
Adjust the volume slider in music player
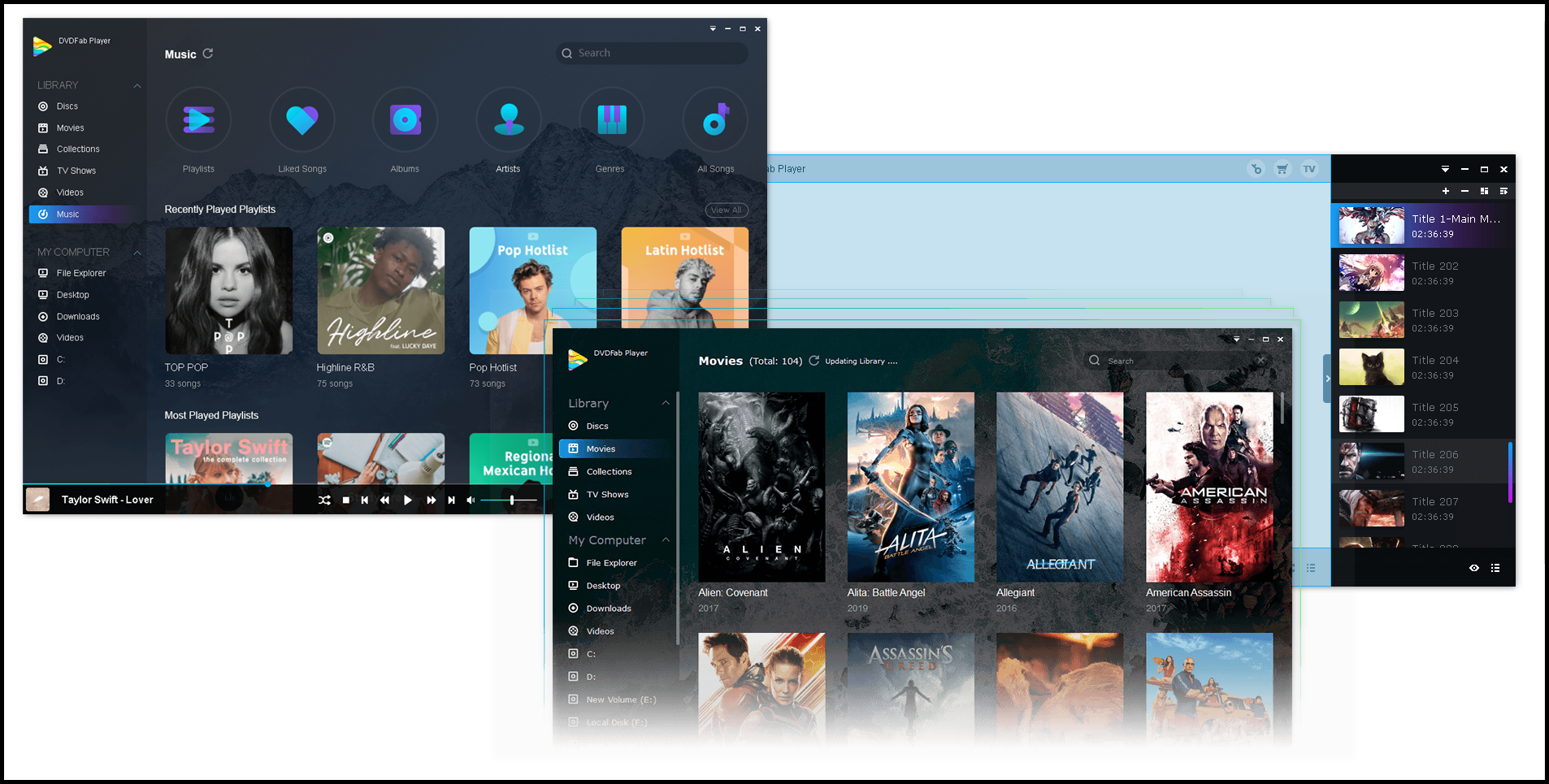click(x=509, y=500)
